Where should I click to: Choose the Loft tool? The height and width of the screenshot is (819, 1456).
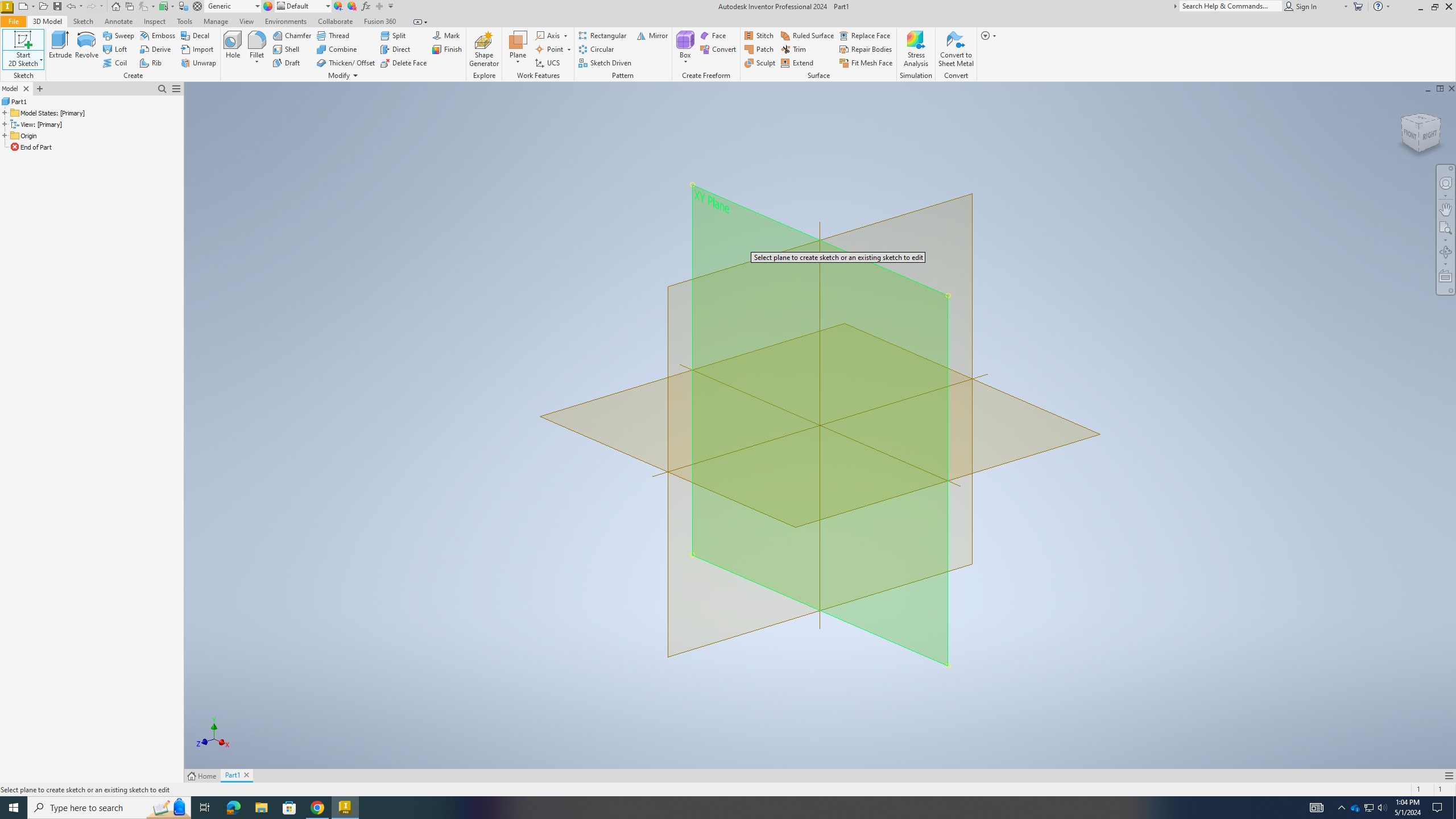(x=115, y=49)
